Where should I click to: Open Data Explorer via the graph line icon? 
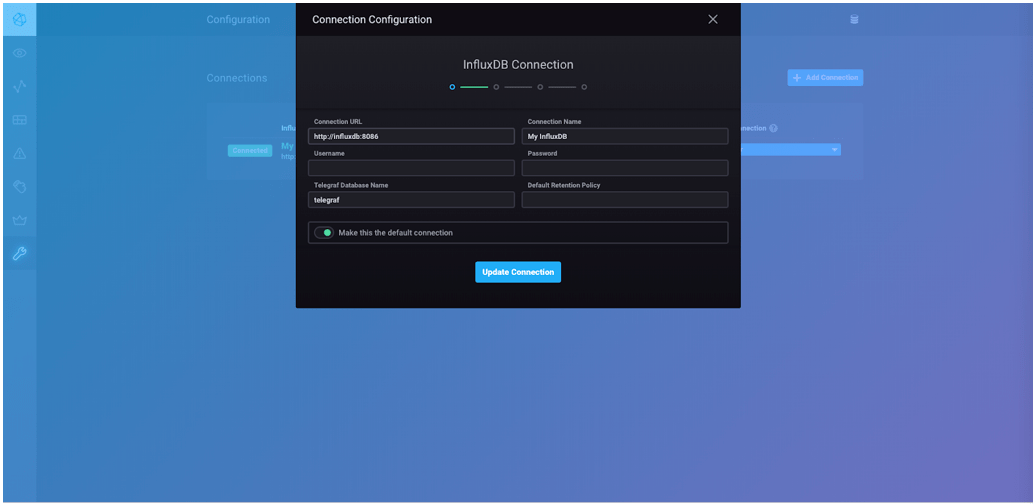(20, 86)
